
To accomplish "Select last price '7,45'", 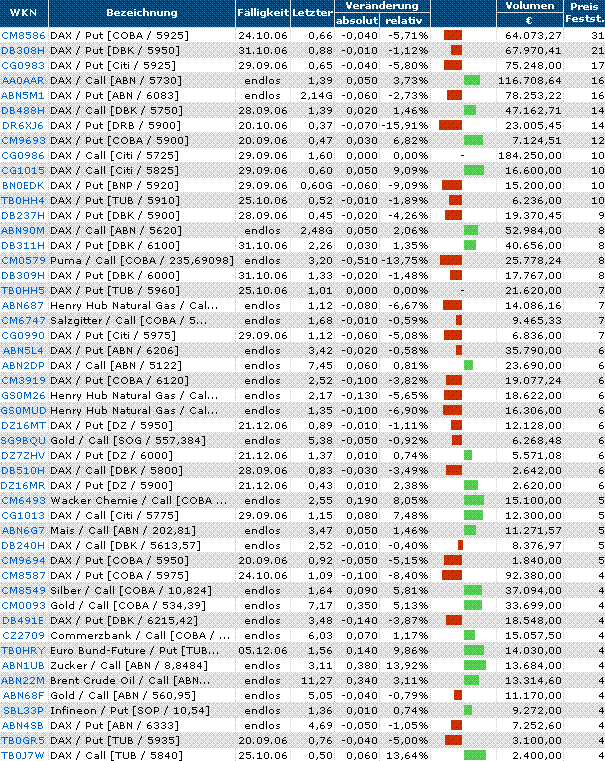I will [x=321, y=365].
